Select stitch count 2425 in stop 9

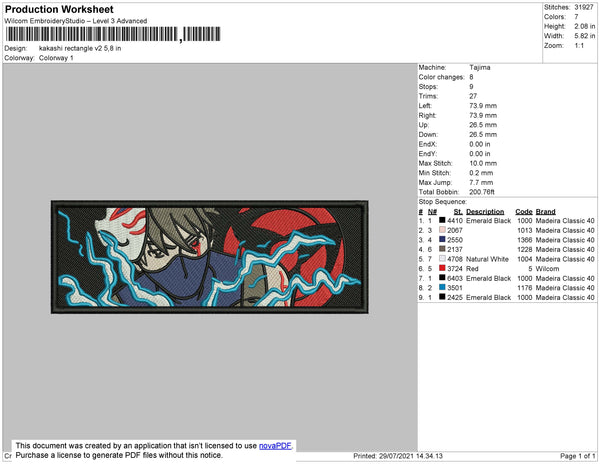click(x=455, y=297)
